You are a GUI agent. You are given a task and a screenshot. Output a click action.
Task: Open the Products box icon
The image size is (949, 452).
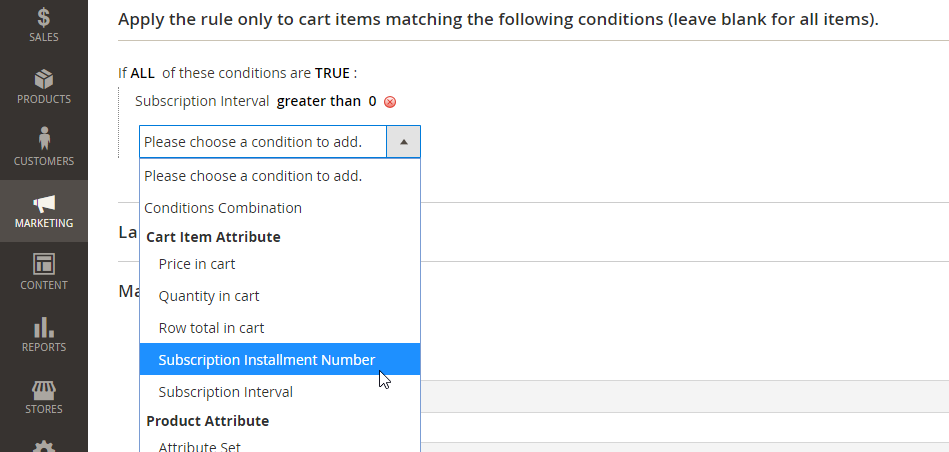pos(43,79)
